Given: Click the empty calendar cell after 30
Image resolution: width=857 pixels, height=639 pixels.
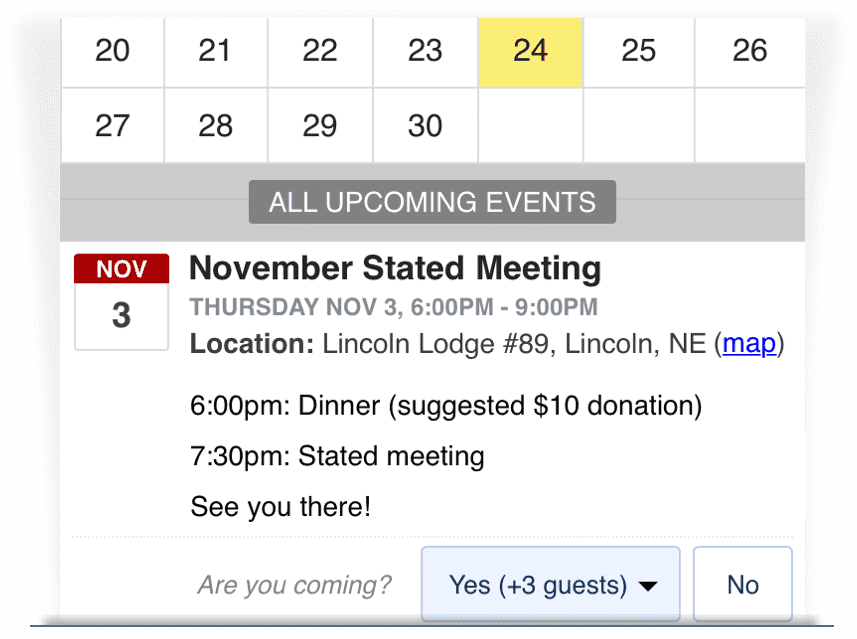Looking at the screenshot, I should pos(530,126).
